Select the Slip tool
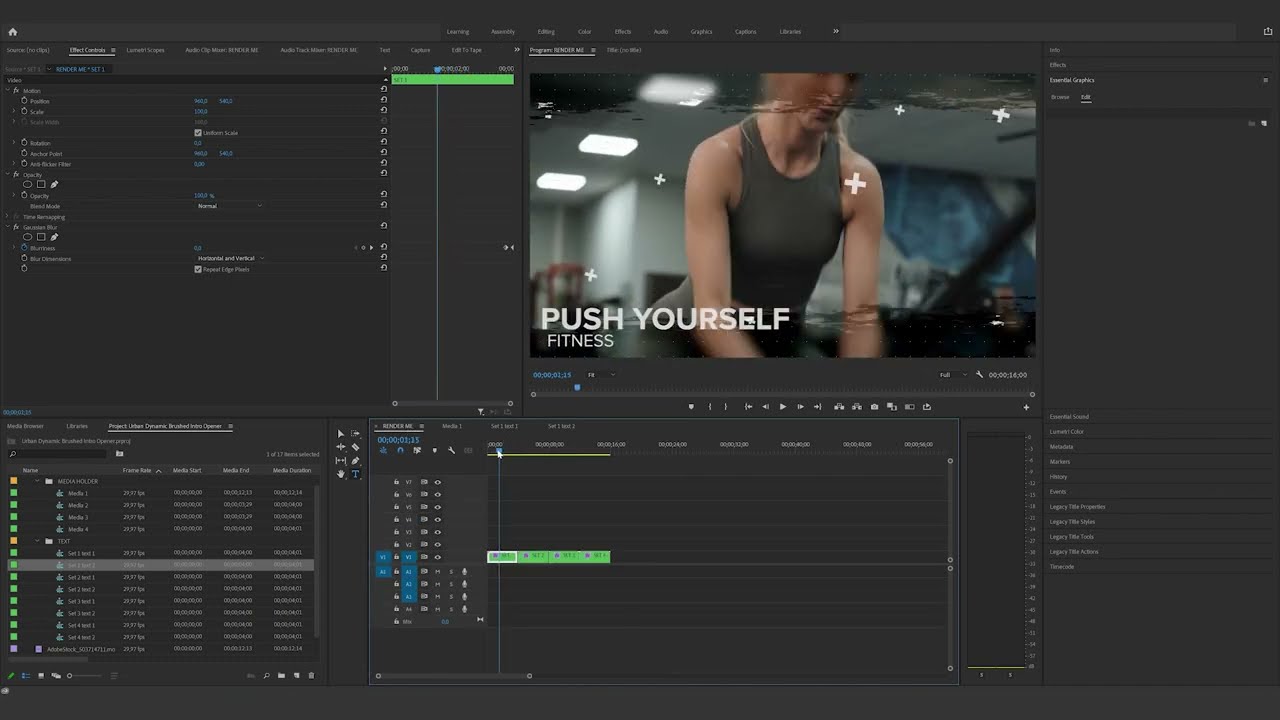The height and width of the screenshot is (720, 1280). (x=341, y=461)
